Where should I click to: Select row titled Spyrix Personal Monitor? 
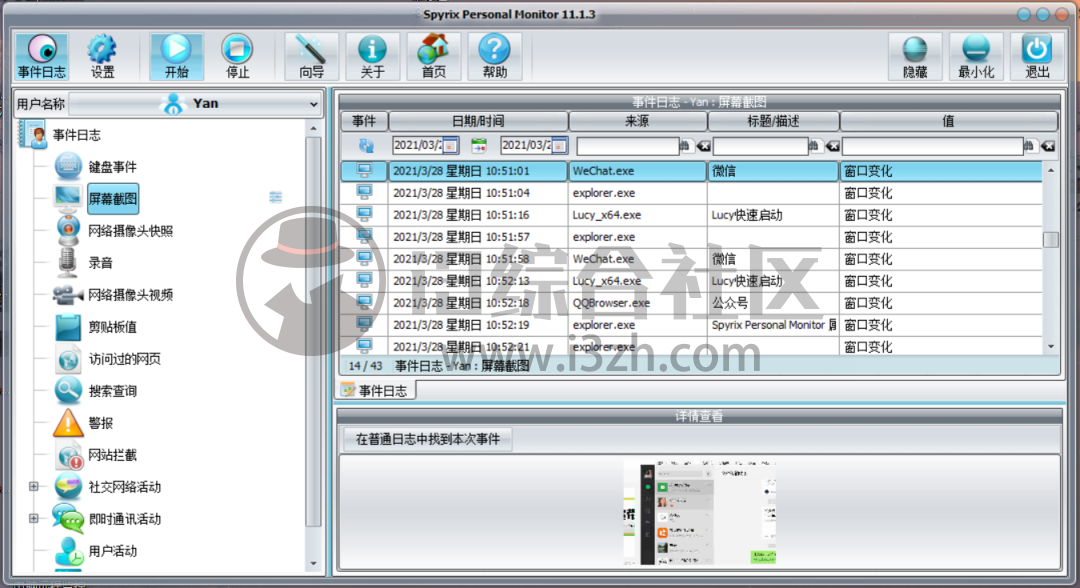pos(692,325)
